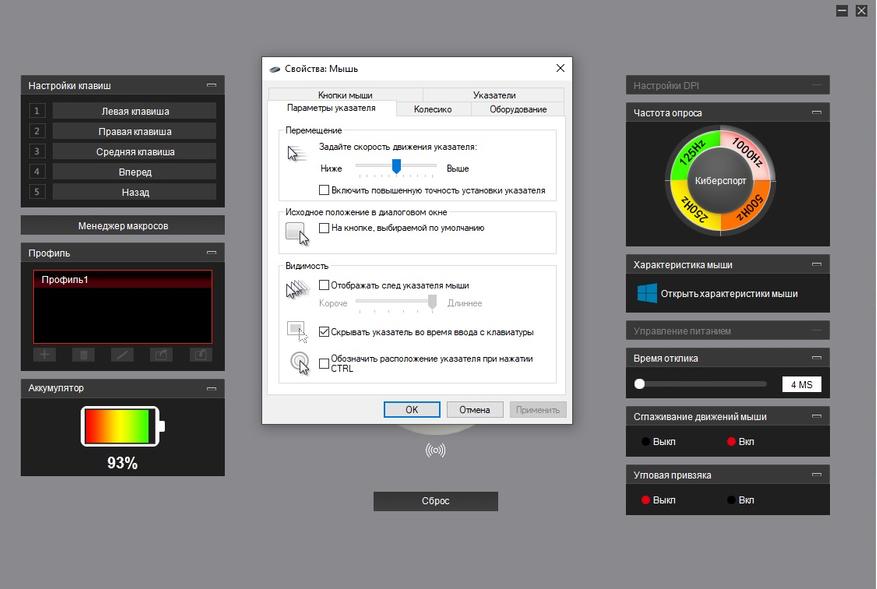Image resolution: width=877 pixels, height=589 pixels.
Task: Close the Свойства: Мышь dialog
Action: (560, 68)
